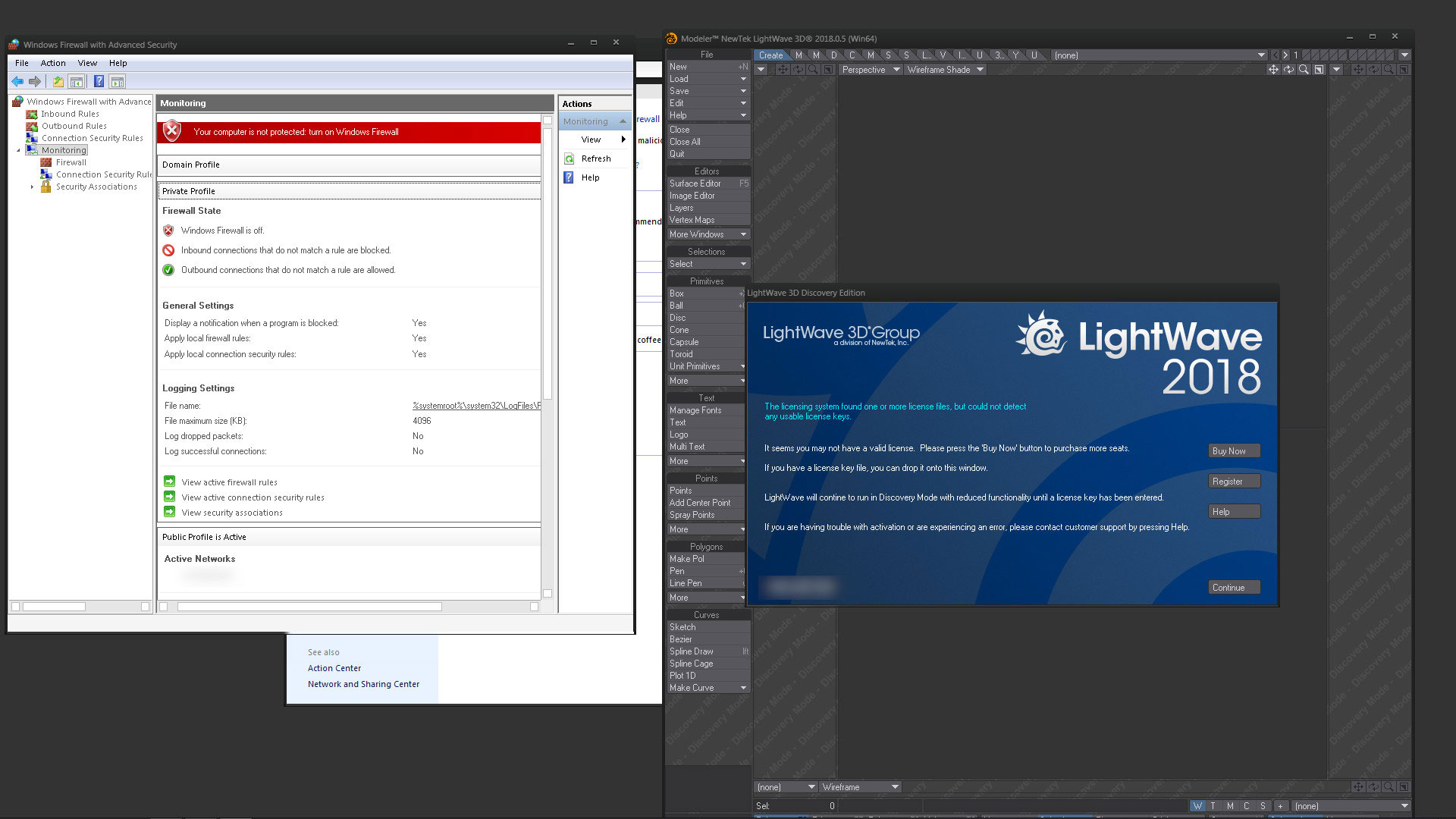Click the red shield warning icon

(x=172, y=131)
